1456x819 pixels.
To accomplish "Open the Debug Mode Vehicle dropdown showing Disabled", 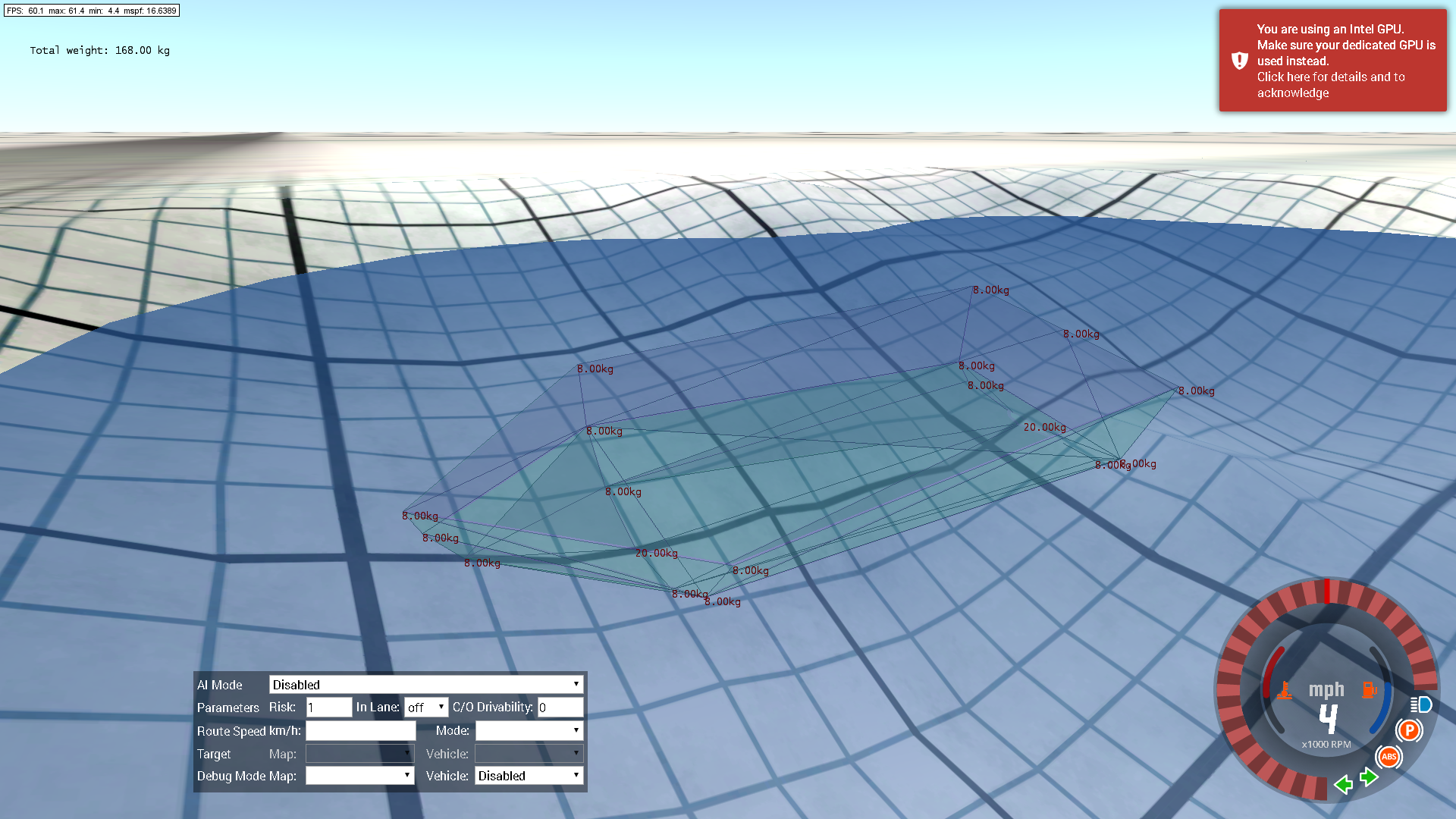I will pos(529,776).
